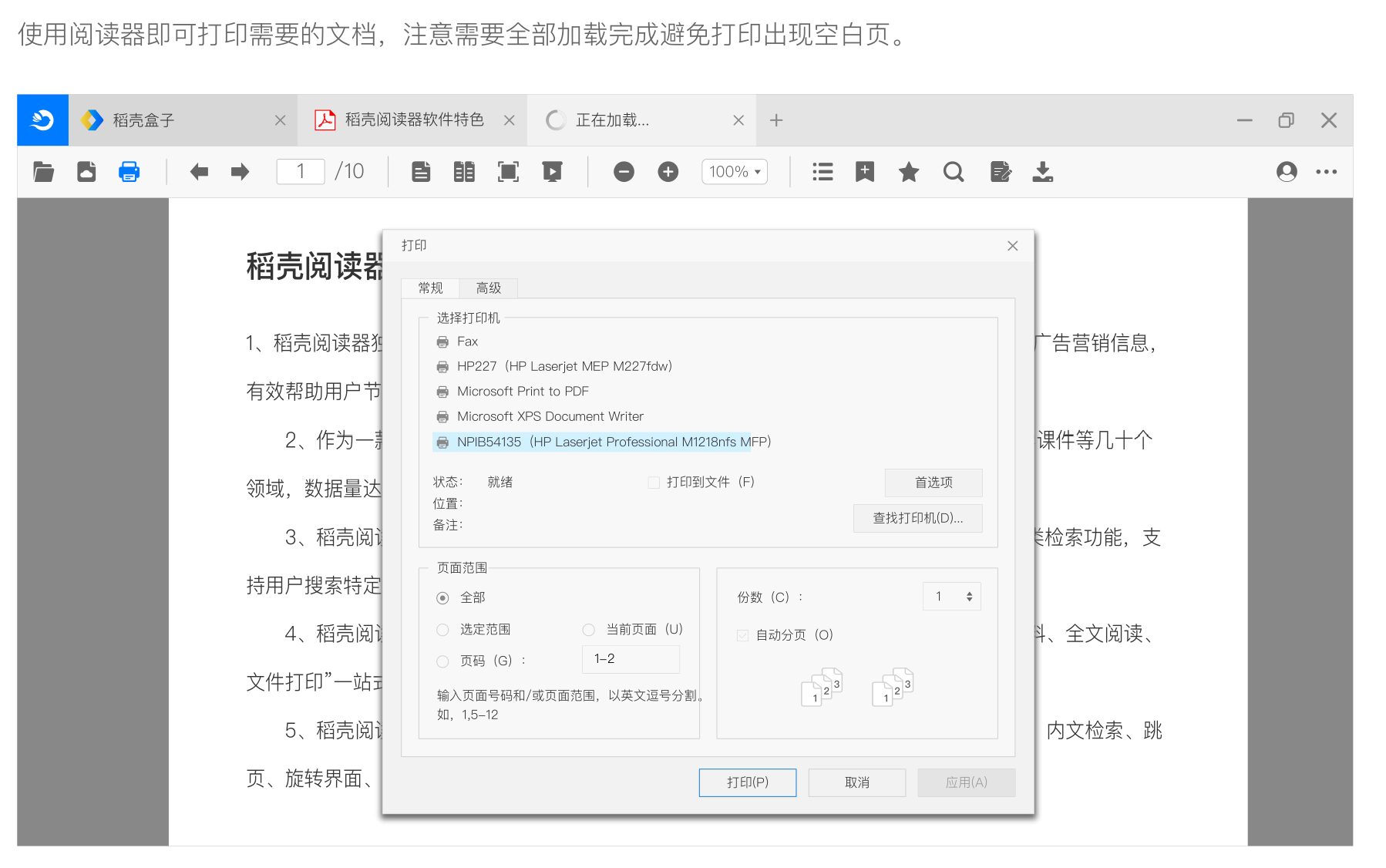The height and width of the screenshot is (868, 1386).
Task: Download document with download icon
Action: (x=1043, y=171)
